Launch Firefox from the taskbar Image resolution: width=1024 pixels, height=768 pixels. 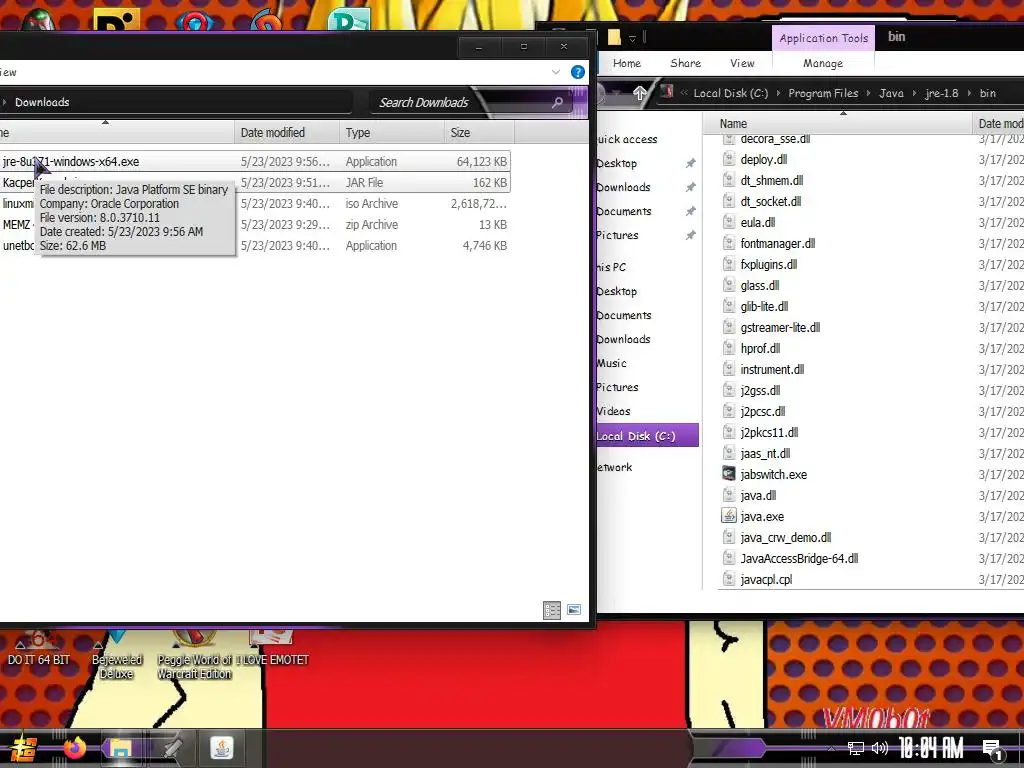point(74,748)
